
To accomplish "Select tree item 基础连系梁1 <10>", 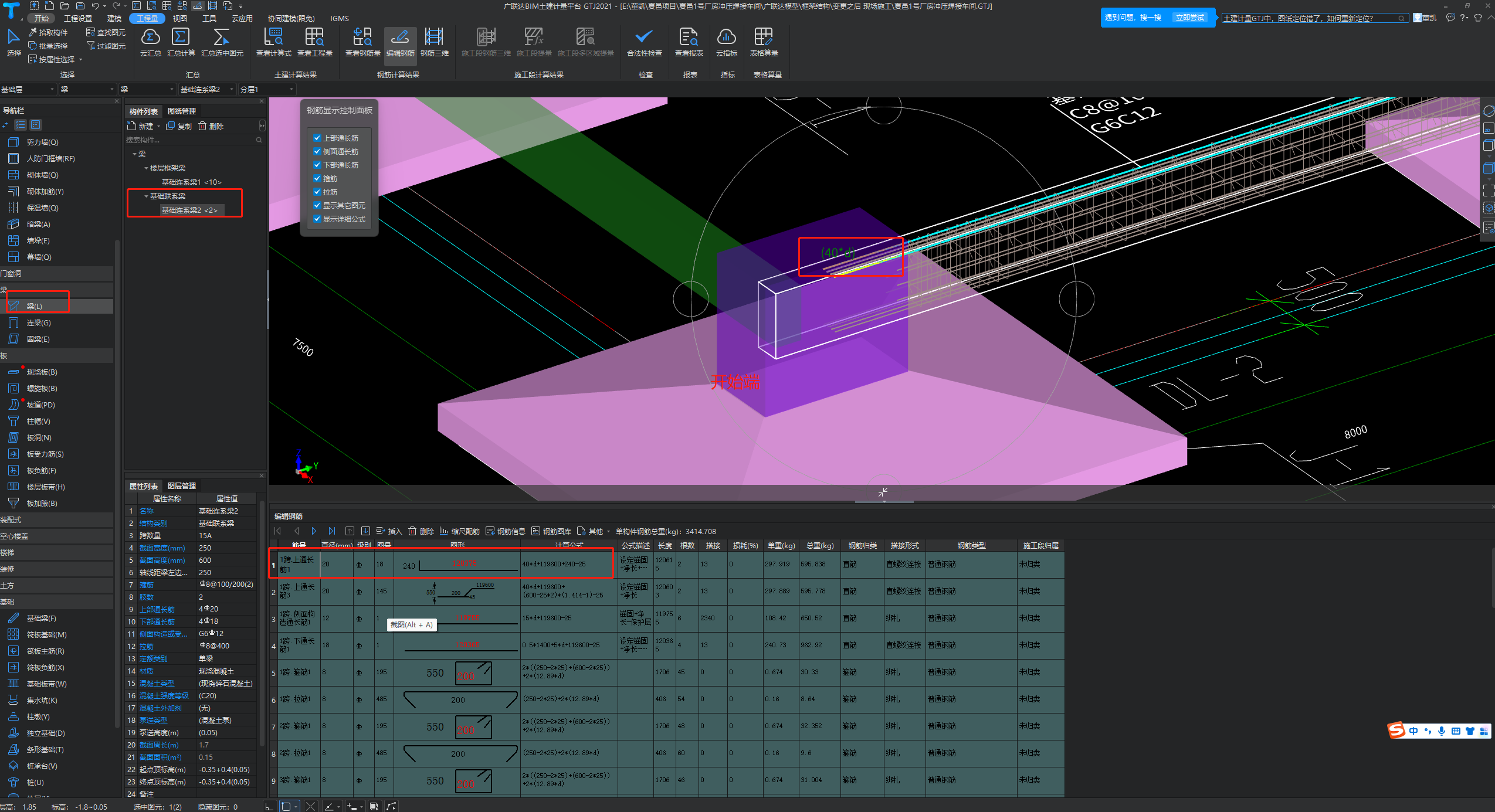I will 191,182.
